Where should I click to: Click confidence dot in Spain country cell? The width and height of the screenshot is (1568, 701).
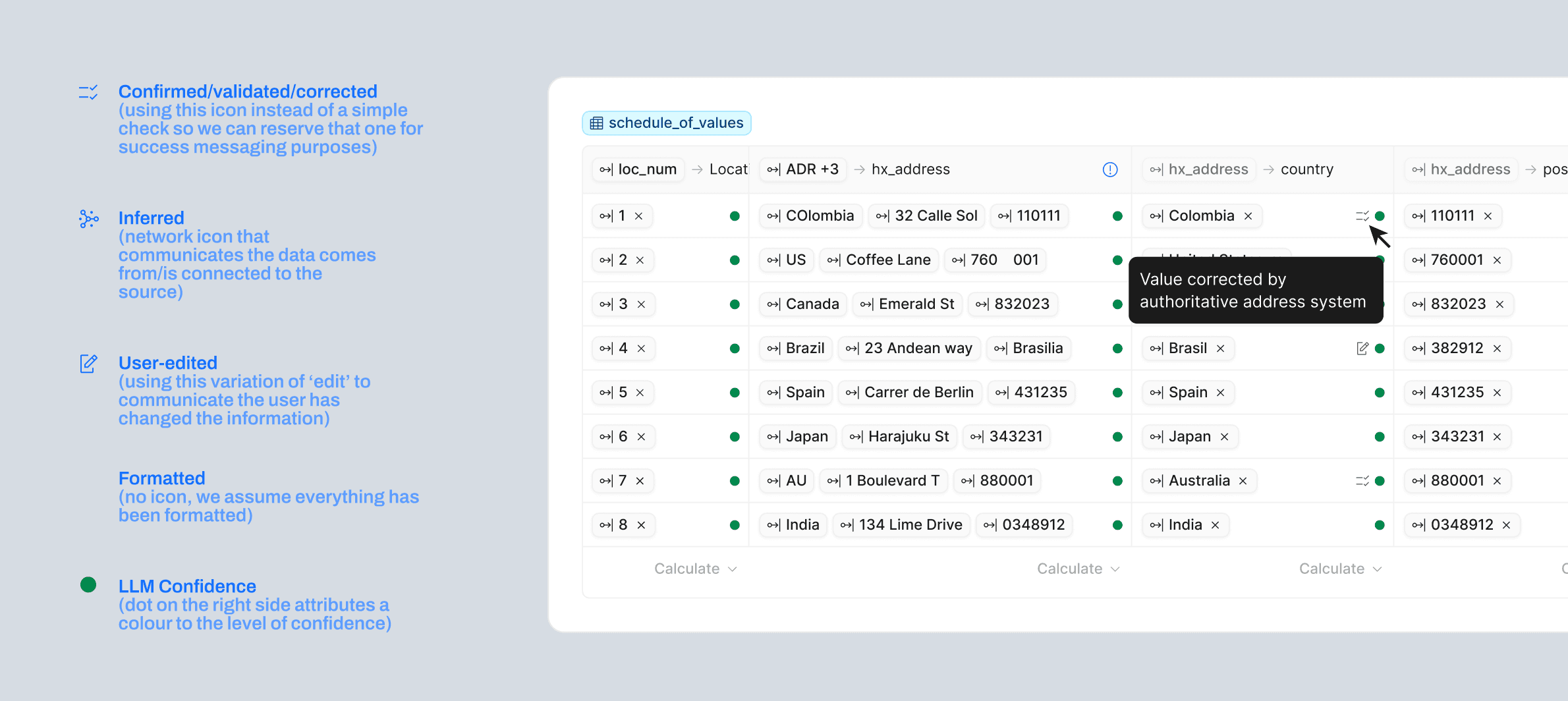[1380, 393]
